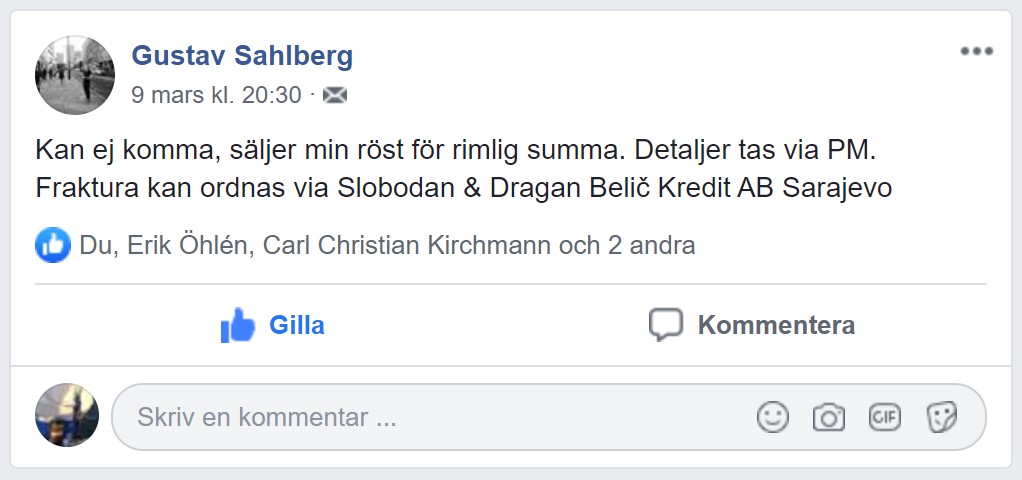Screen dimensions: 1022x480
Task: Click the post timestamp 9 mars kl. 20:30
Action: (216, 95)
